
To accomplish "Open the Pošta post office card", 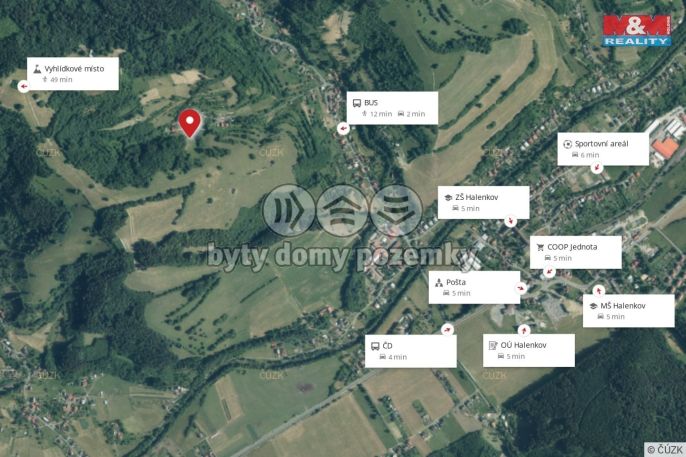I will tap(474, 287).
